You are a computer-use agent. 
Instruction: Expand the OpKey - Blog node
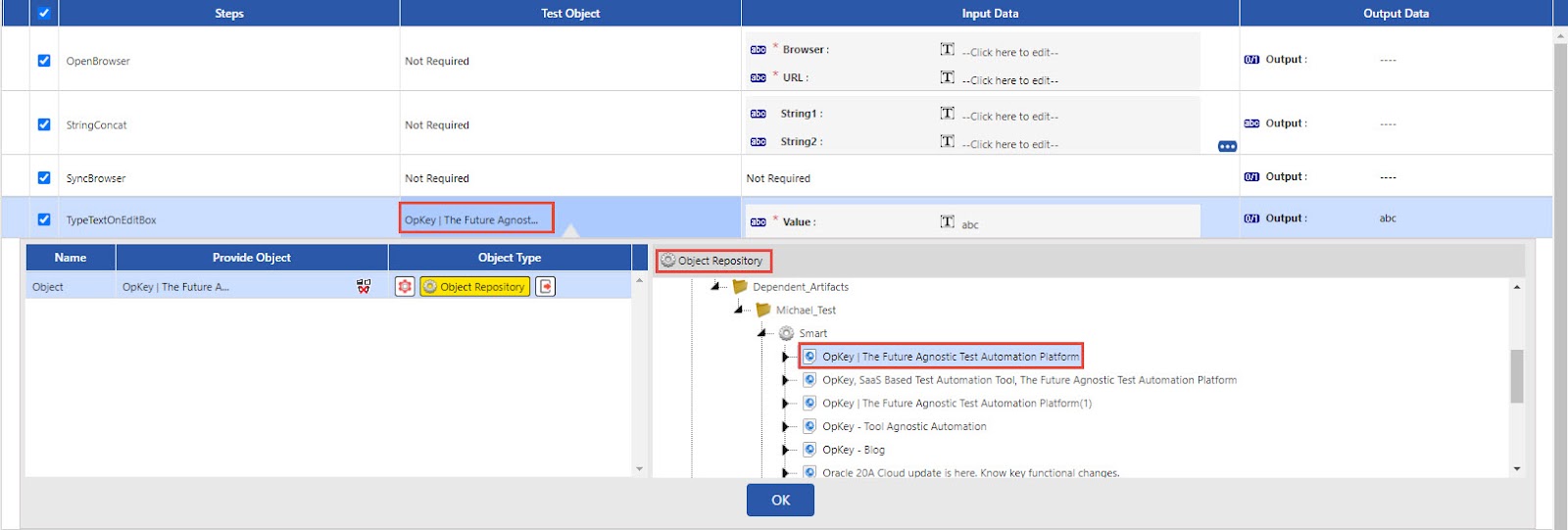[x=785, y=450]
